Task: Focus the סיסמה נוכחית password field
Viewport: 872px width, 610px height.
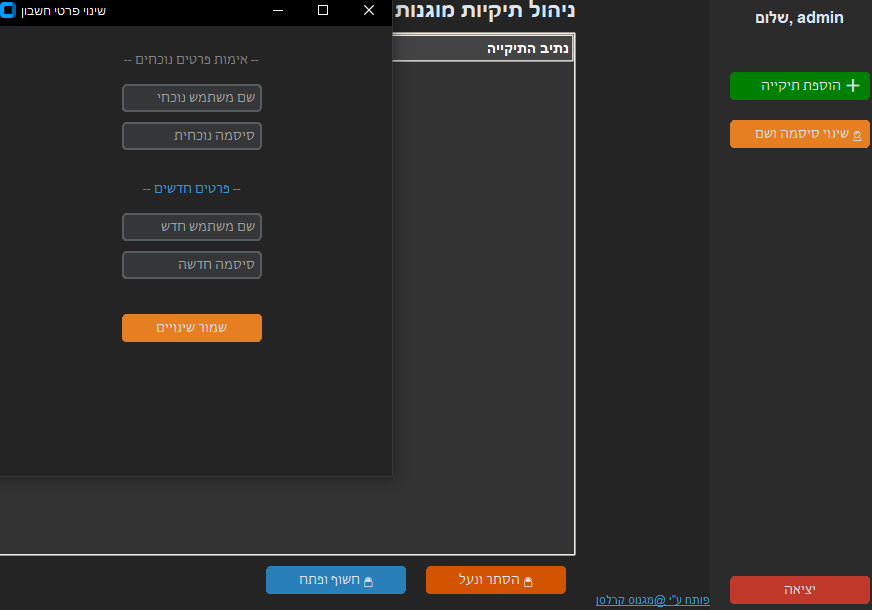Action: 192,136
